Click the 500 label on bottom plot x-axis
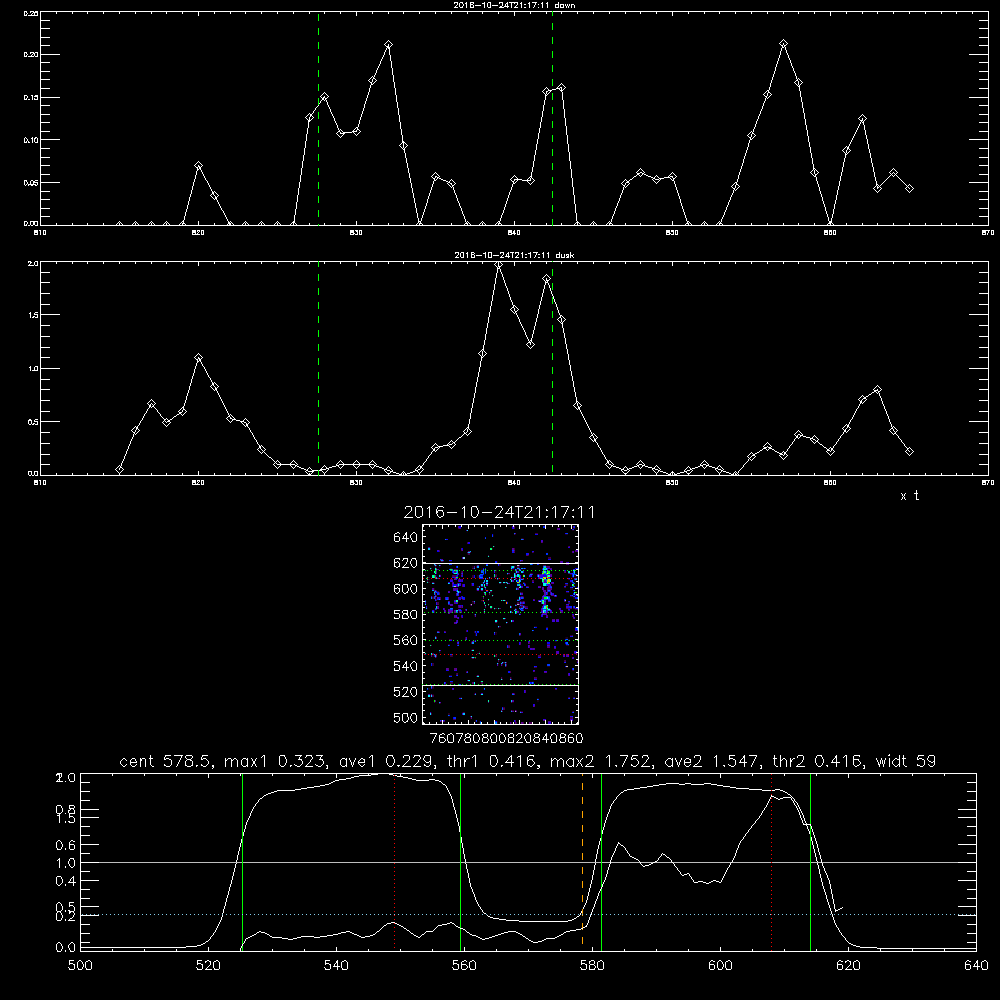Screen dimensions: 1000x1000 pos(80,966)
